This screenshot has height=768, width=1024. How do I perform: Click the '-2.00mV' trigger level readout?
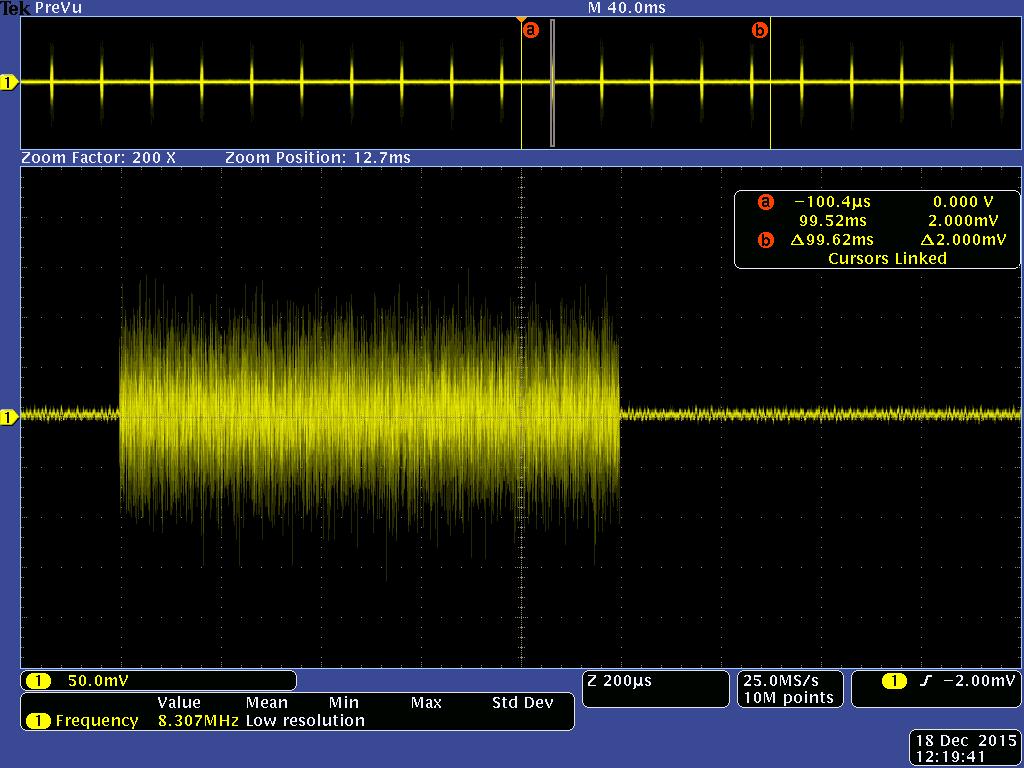tap(979, 680)
